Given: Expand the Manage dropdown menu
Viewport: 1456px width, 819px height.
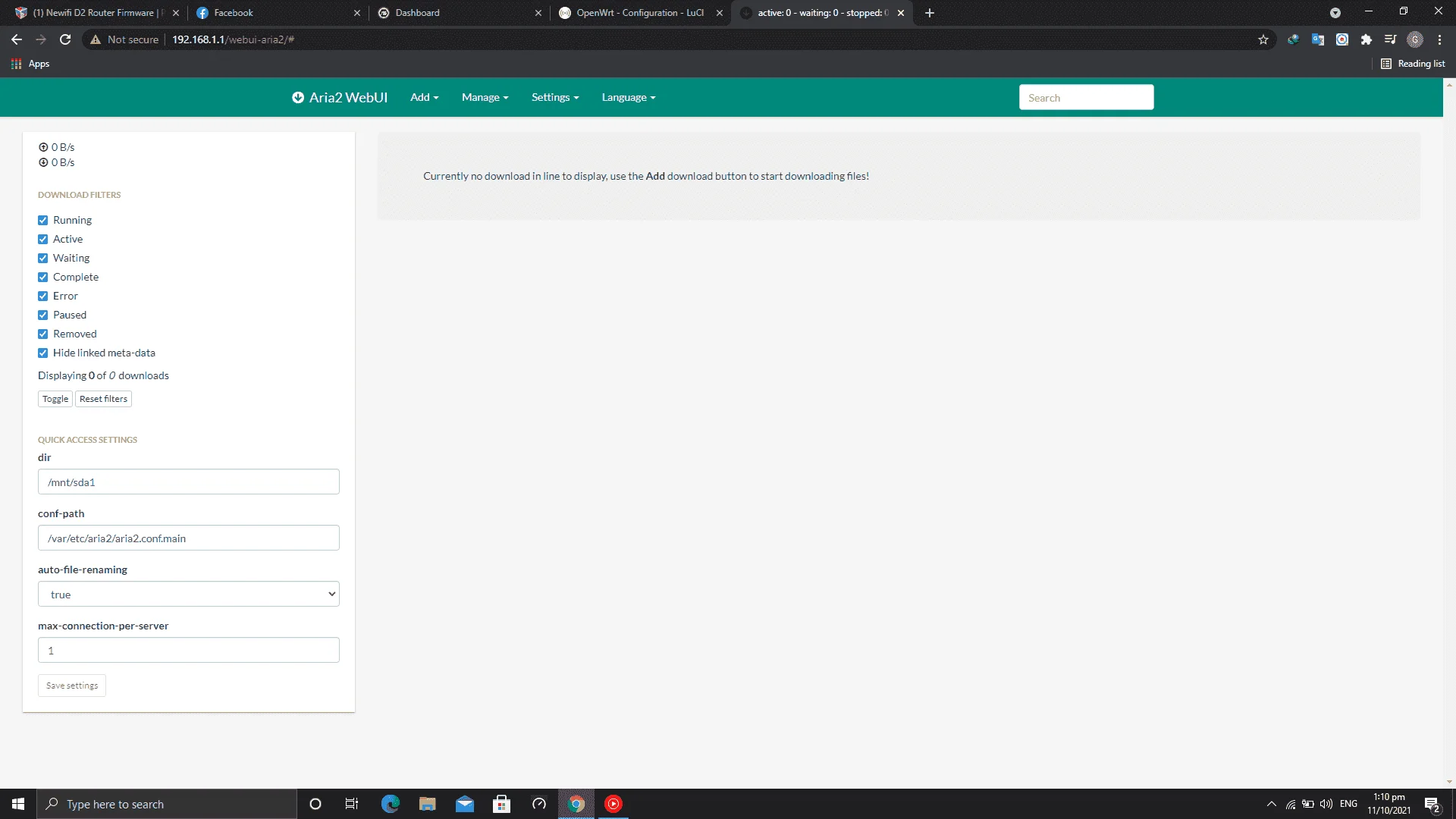Looking at the screenshot, I should pyautogui.click(x=485, y=97).
